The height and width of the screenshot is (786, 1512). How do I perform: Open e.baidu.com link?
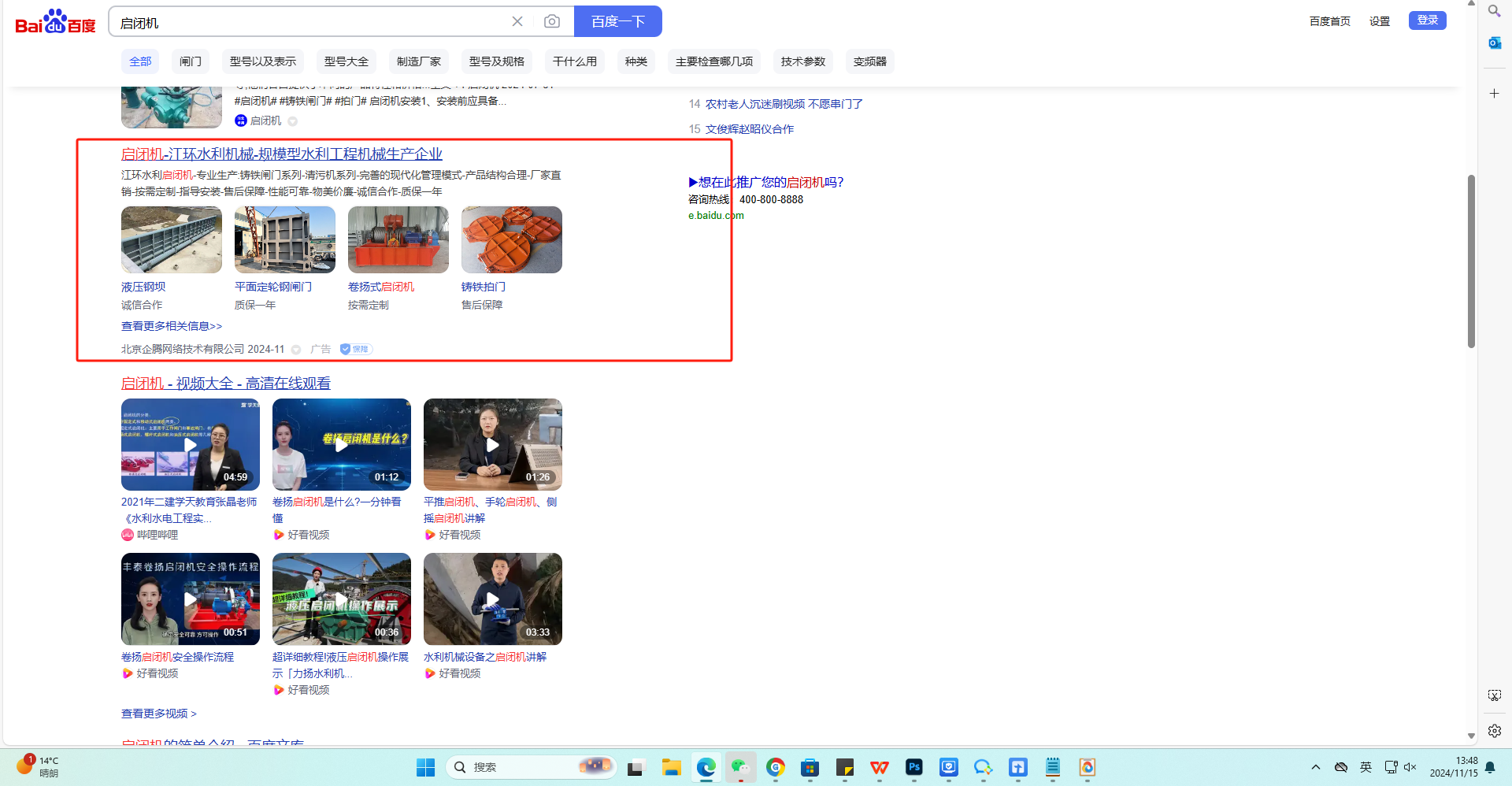tap(716, 215)
